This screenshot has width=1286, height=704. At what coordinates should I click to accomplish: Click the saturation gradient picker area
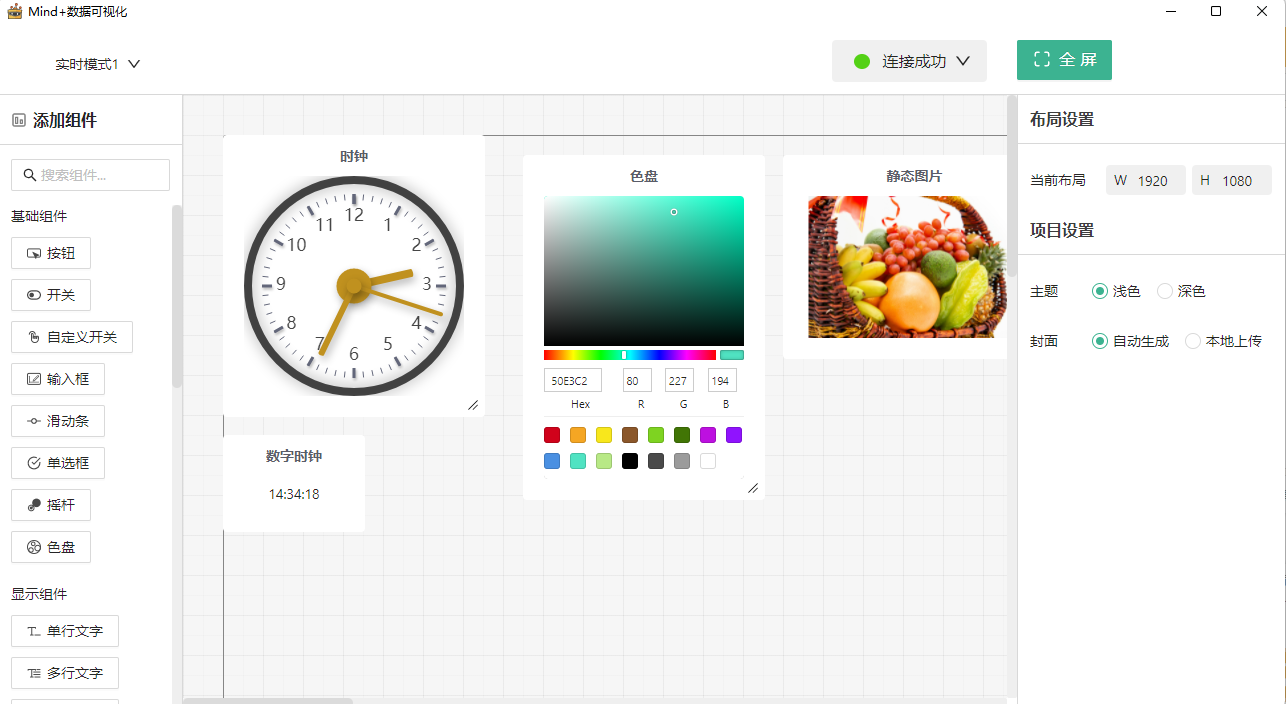(x=644, y=271)
